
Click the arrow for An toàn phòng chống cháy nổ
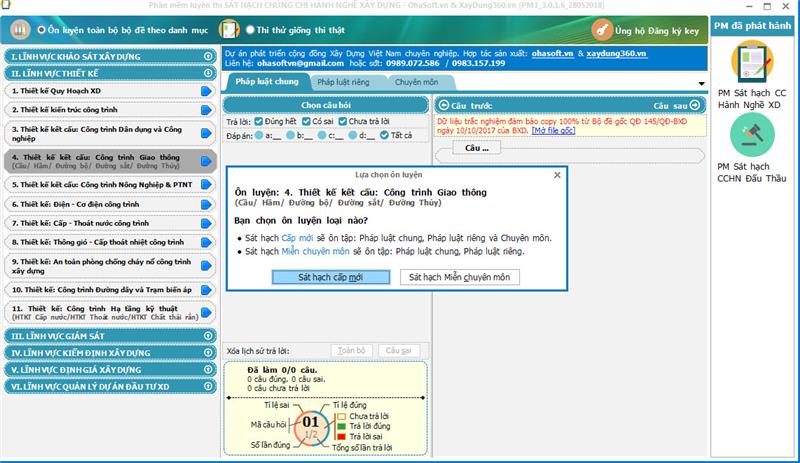(206, 266)
